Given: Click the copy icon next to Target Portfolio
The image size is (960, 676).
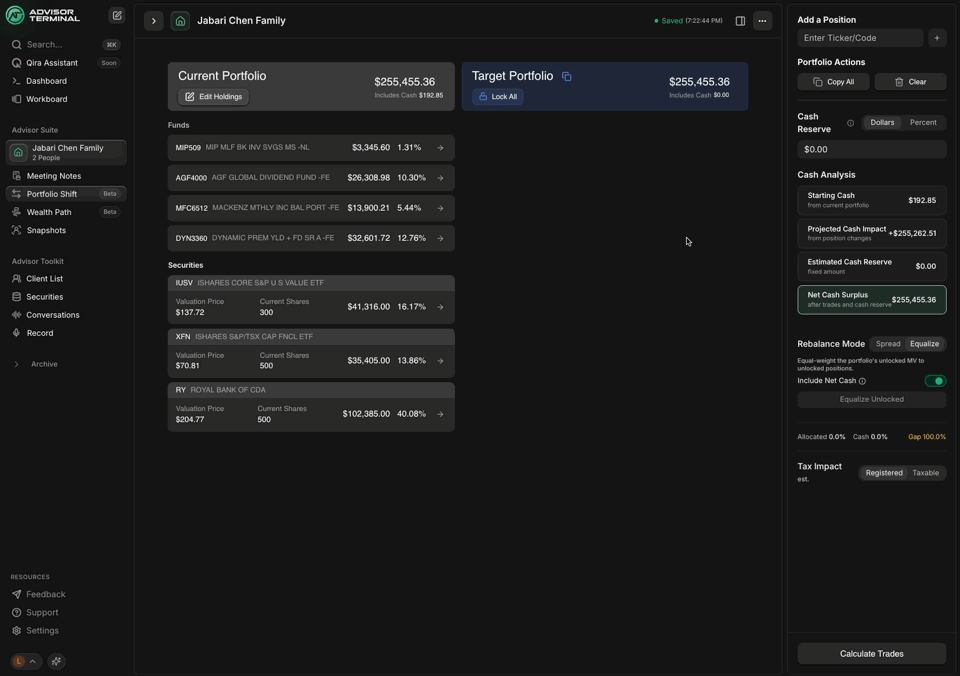Looking at the screenshot, I should coord(566,76).
